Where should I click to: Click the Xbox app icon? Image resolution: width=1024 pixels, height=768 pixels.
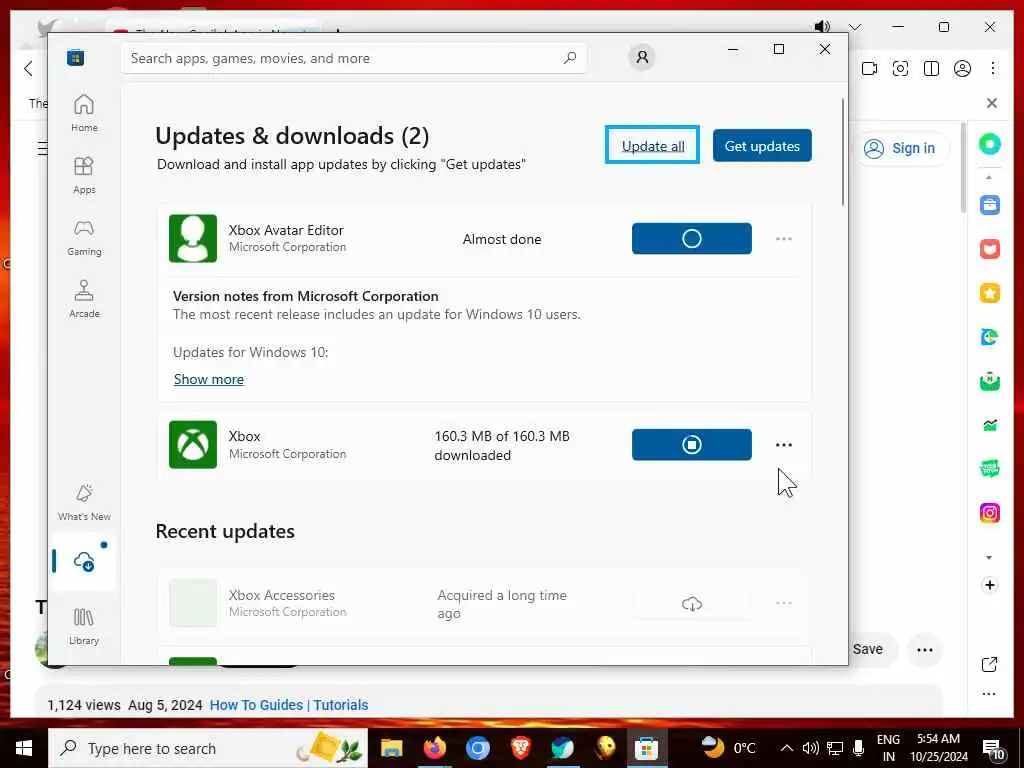[x=193, y=445]
